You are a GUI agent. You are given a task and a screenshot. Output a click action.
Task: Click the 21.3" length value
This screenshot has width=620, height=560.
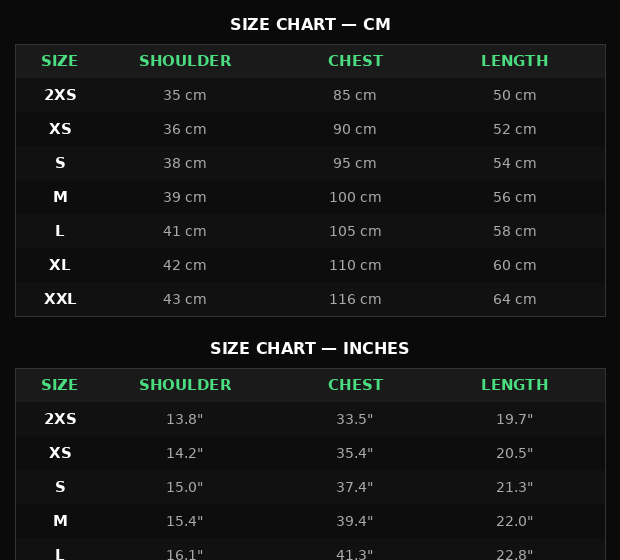coord(514,487)
